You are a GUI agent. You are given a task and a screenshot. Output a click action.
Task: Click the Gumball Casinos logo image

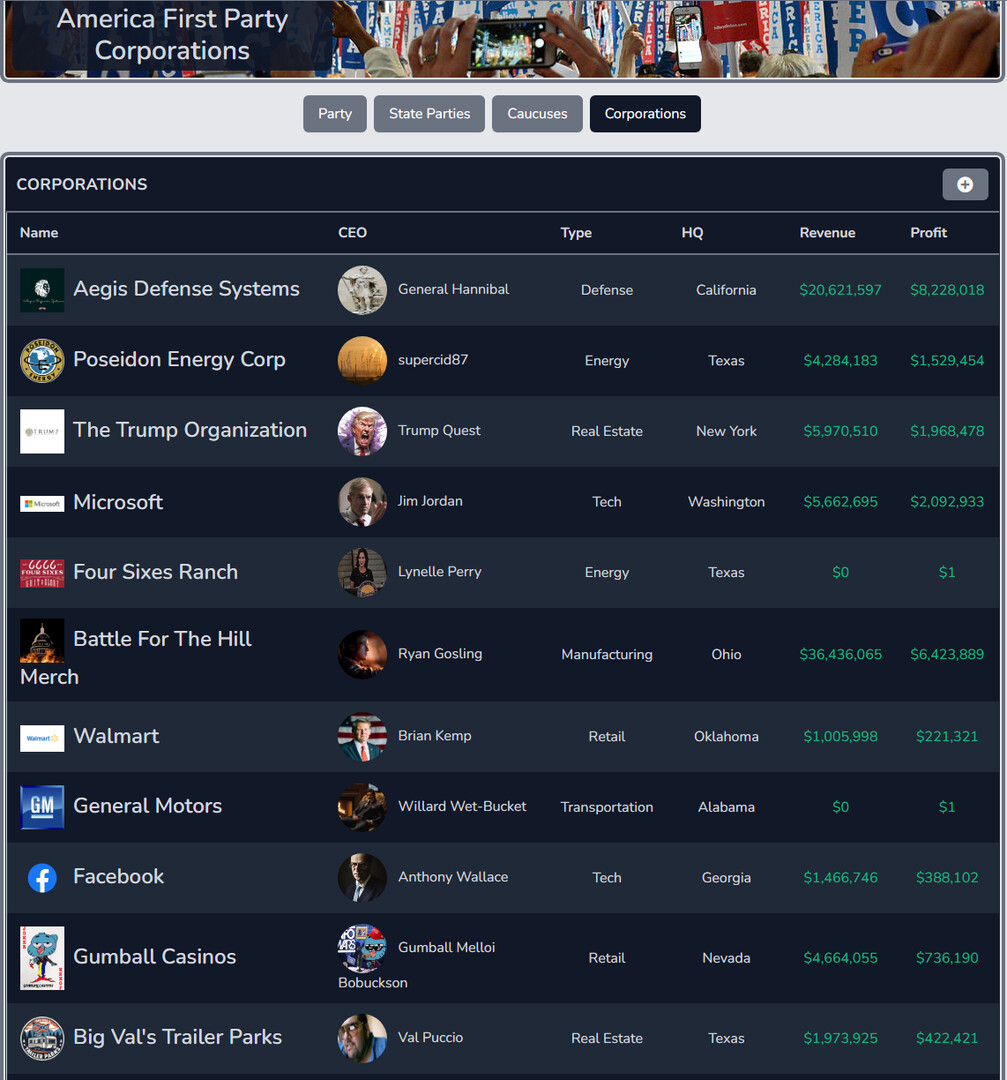coord(42,958)
